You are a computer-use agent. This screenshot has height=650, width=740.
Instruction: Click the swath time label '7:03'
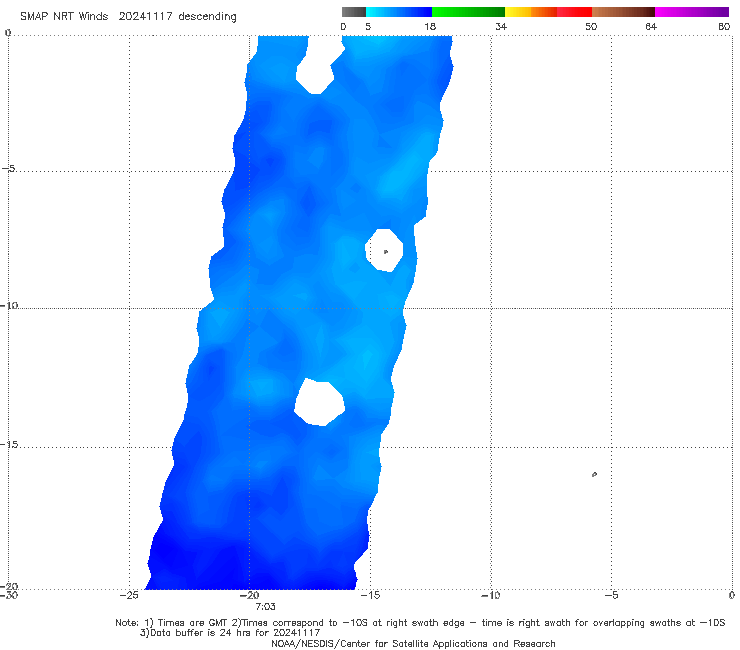[x=265, y=607]
